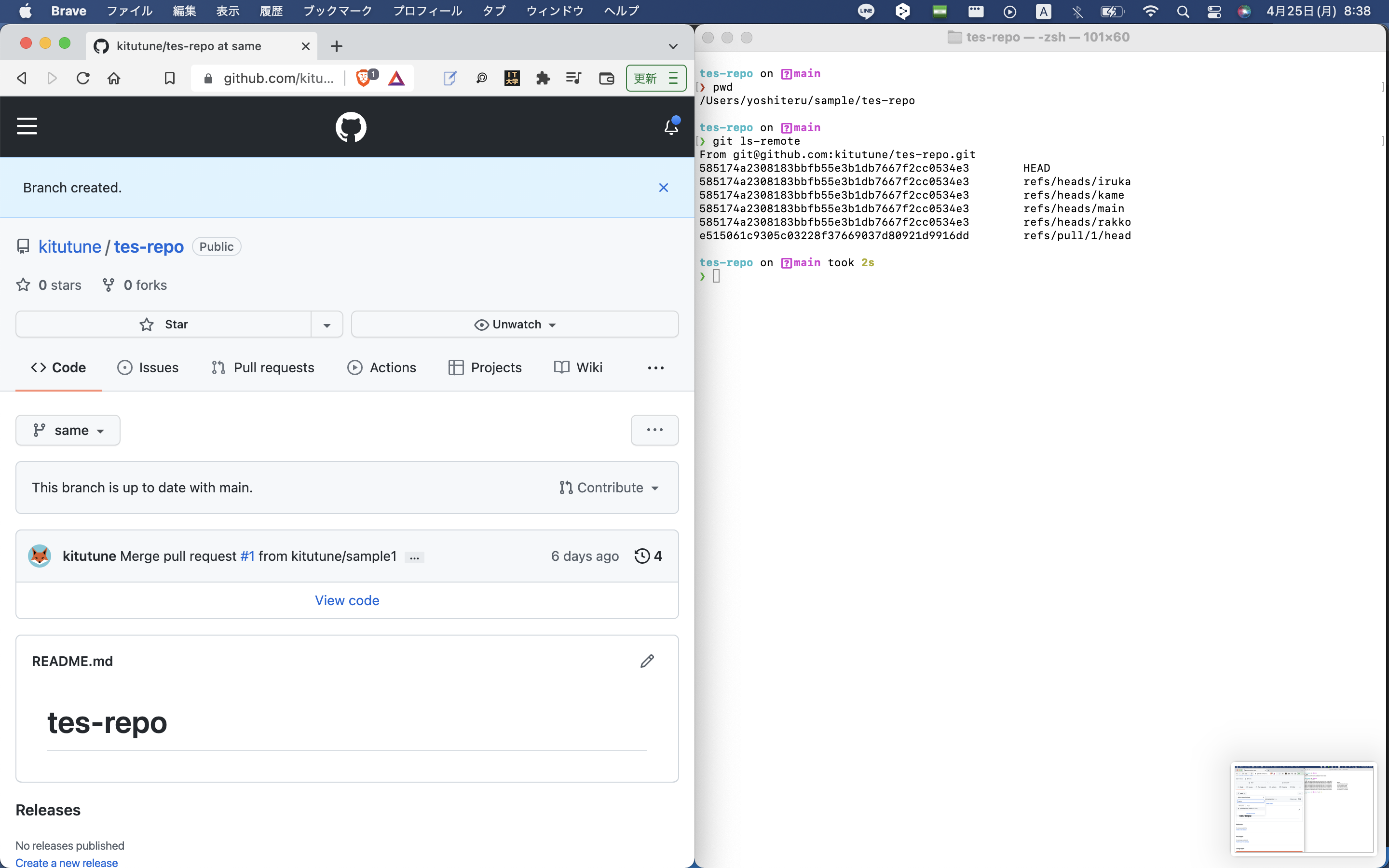
Task: Dismiss the Branch created banner
Action: click(x=664, y=187)
